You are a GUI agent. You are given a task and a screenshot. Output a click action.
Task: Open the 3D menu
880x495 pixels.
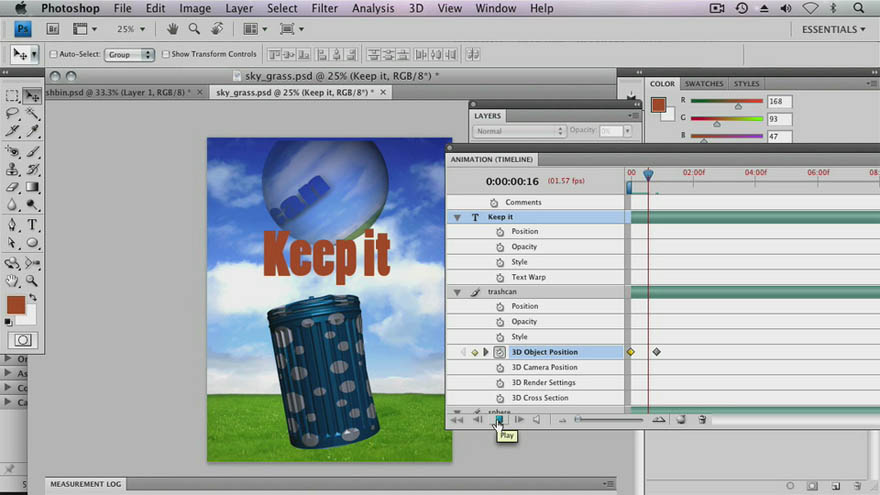coord(416,8)
